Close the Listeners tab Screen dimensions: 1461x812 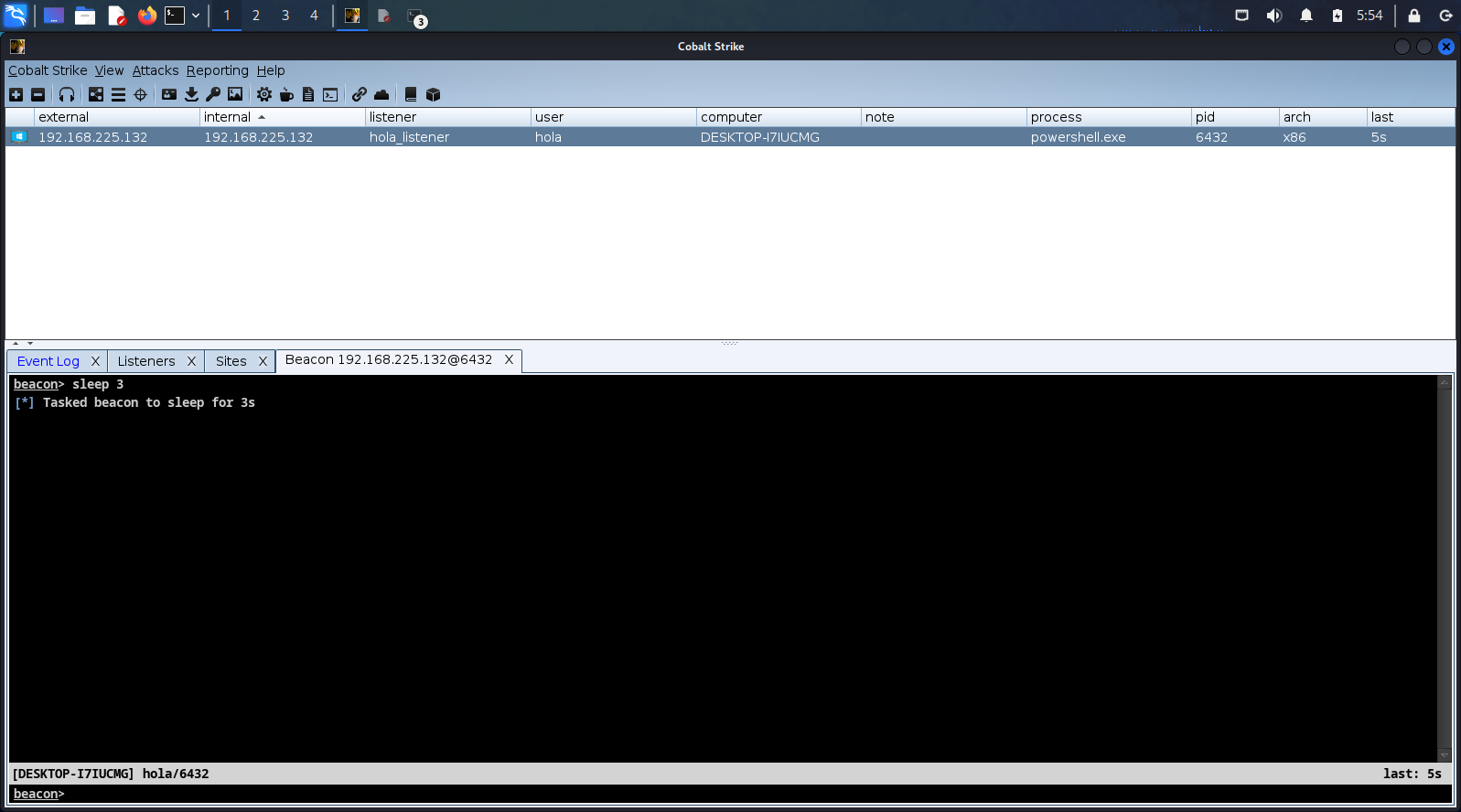[x=191, y=361]
